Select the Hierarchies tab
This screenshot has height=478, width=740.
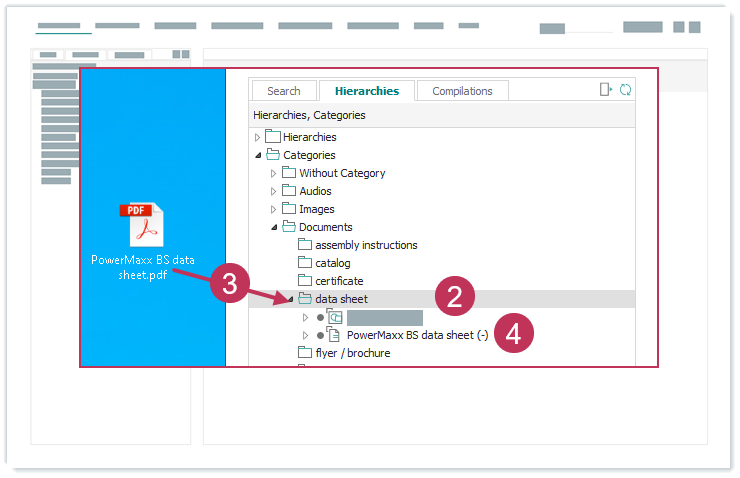(367, 91)
